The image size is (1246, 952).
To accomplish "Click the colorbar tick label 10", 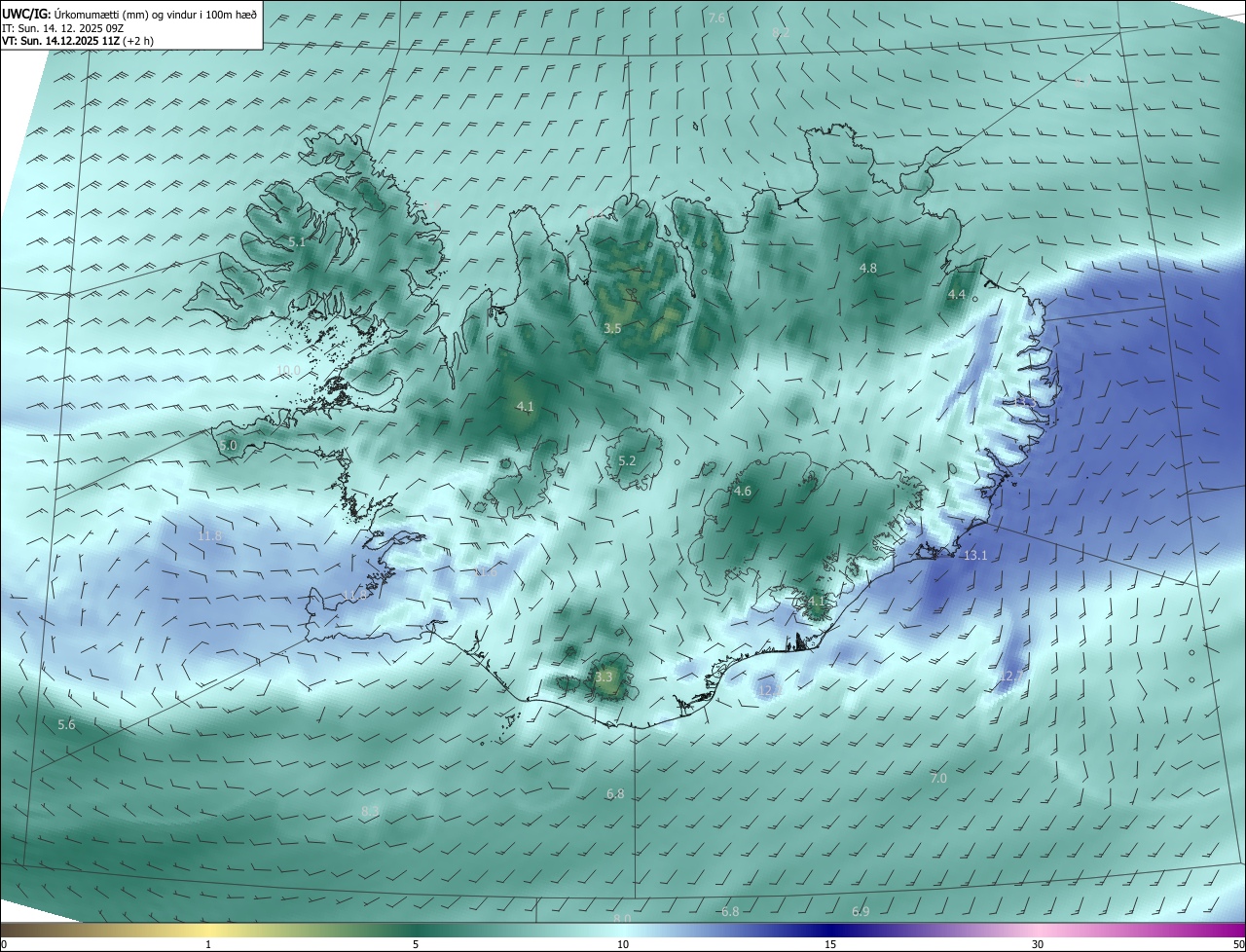I will [623, 944].
